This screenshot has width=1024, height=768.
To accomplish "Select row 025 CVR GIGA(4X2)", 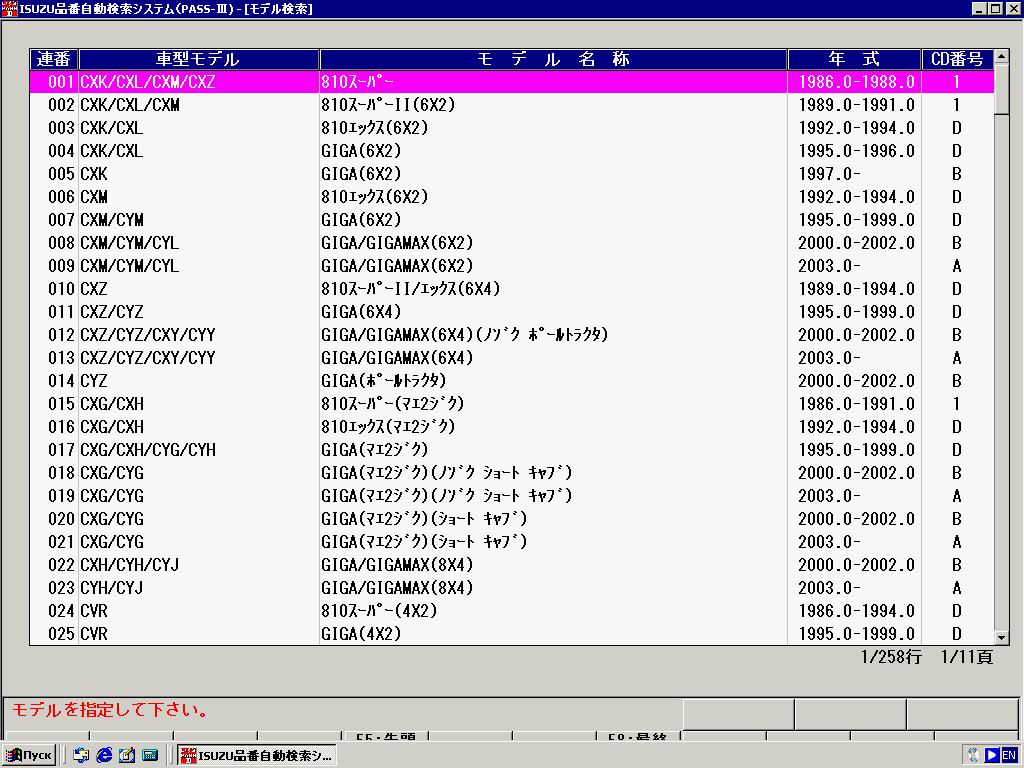I will [x=400, y=634].
